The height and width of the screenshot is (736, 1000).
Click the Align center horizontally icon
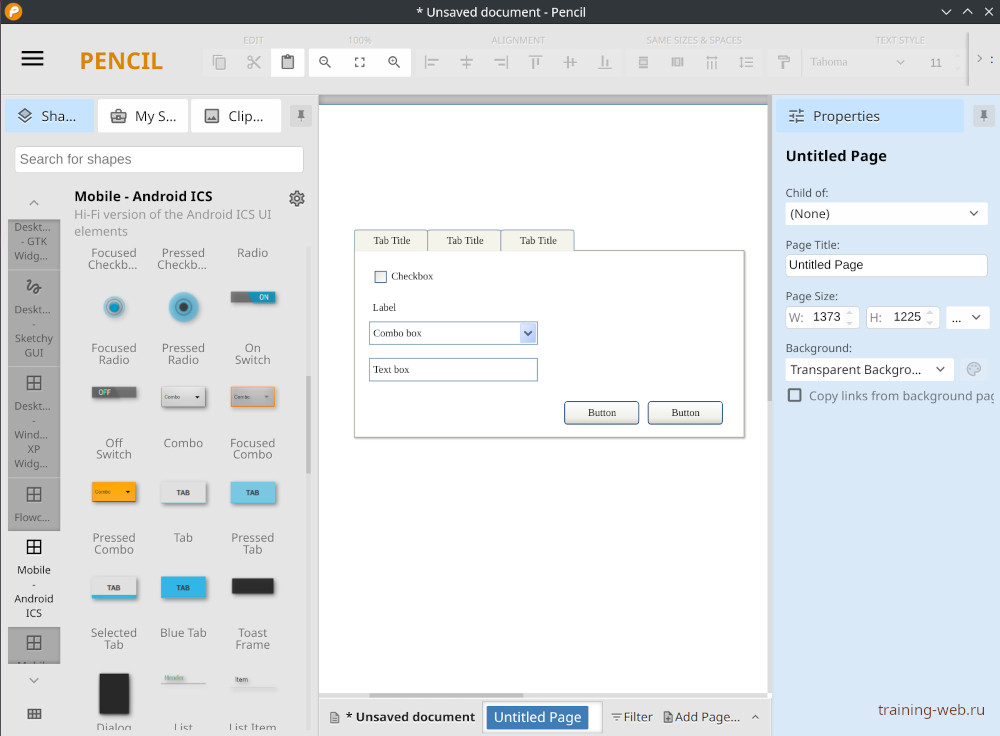466,62
